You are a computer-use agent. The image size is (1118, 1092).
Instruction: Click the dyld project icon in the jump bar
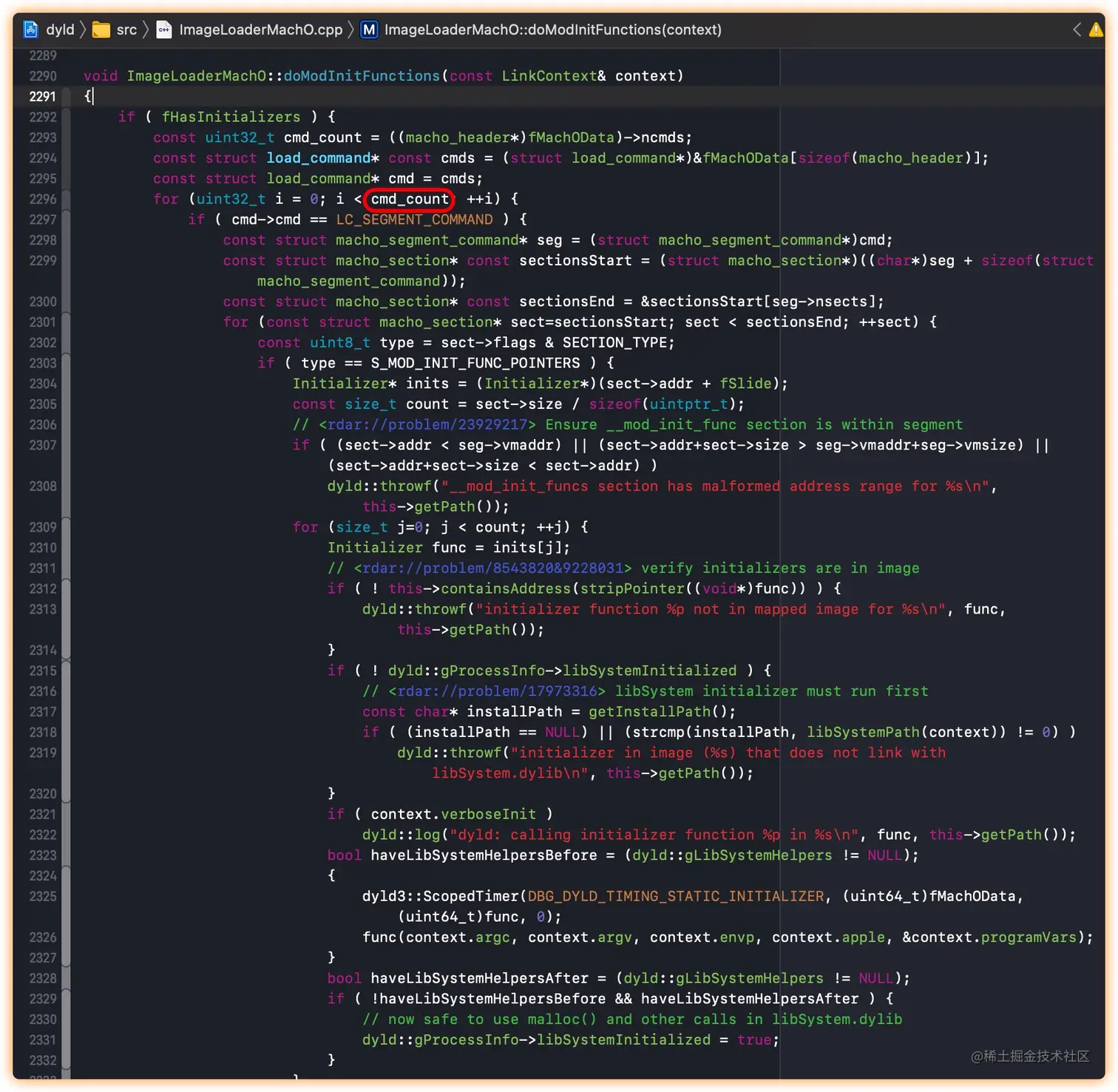[x=31, y=30]
